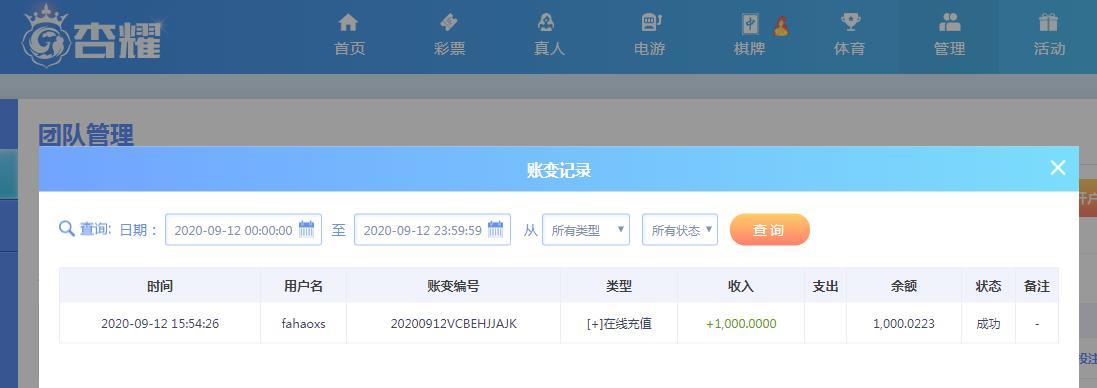
Task: Select the 20200912VCBEHJJAJK transaction number
Action: point(453,324)
